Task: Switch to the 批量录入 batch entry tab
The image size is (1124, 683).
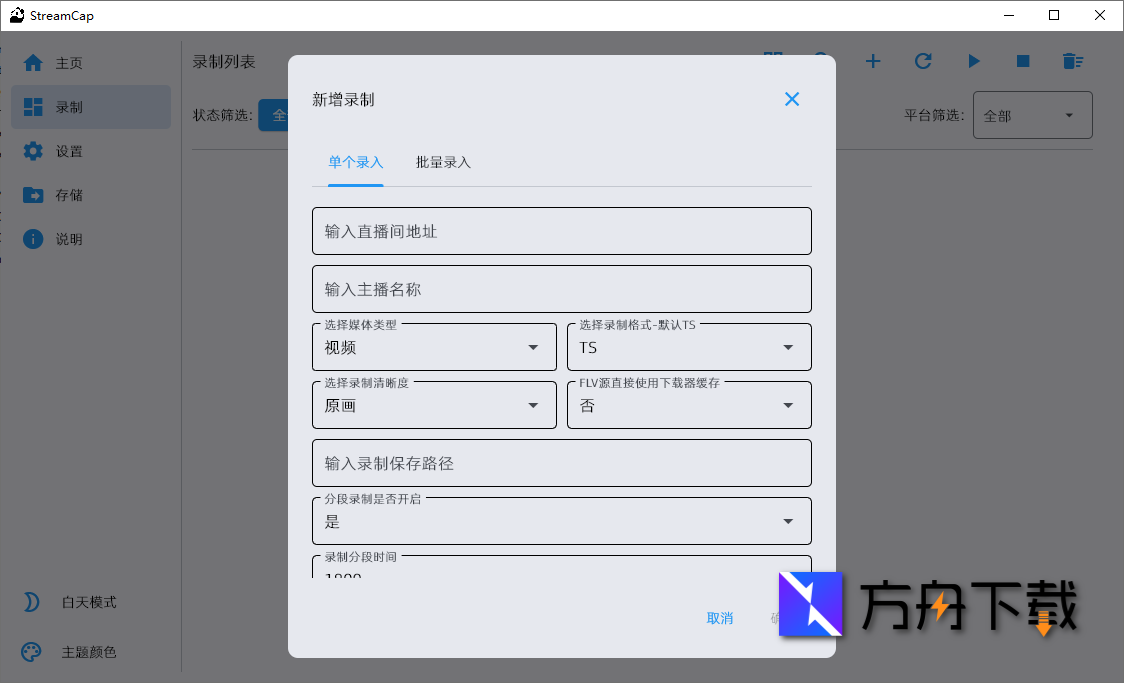Action: (x=442, y=161)
